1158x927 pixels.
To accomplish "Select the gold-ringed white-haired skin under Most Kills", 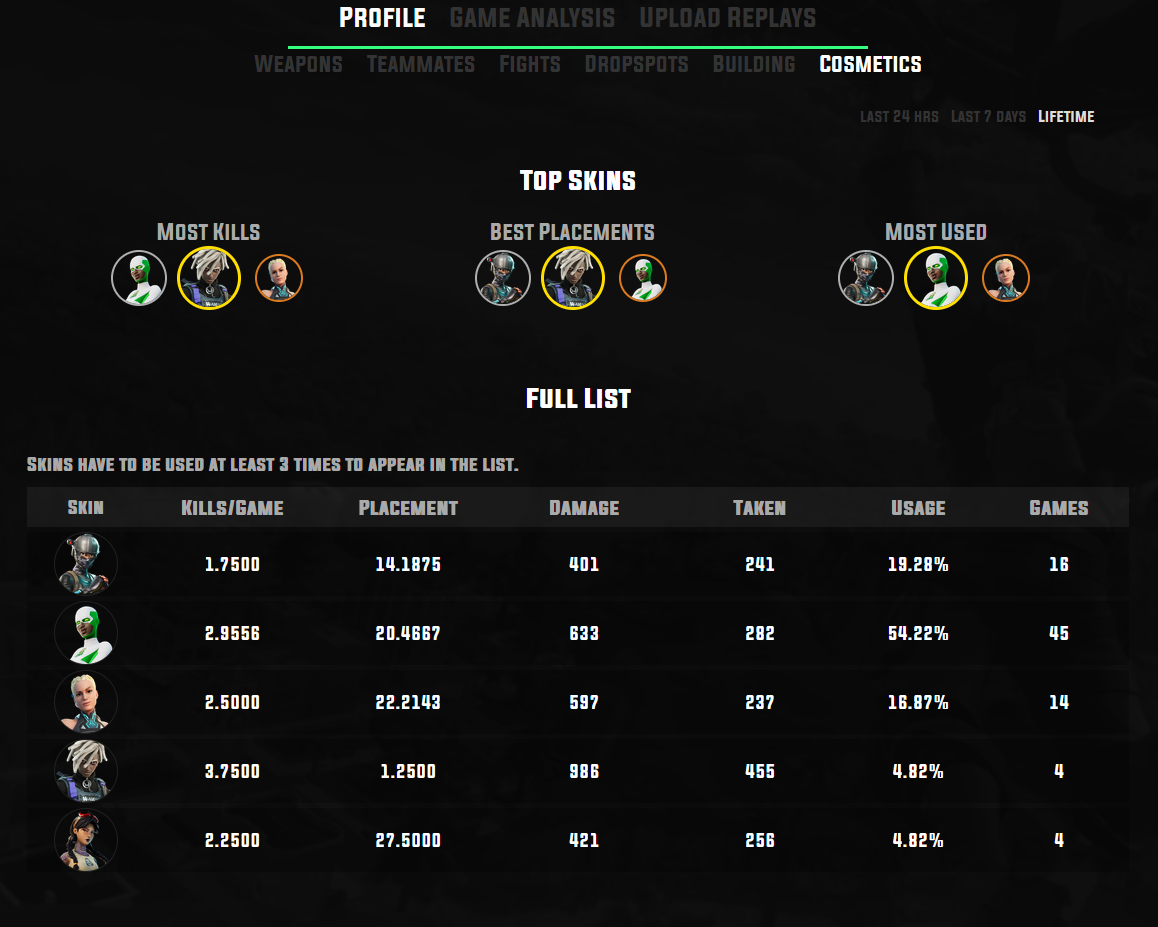I will pyautogui.click(x=209, y=278).
